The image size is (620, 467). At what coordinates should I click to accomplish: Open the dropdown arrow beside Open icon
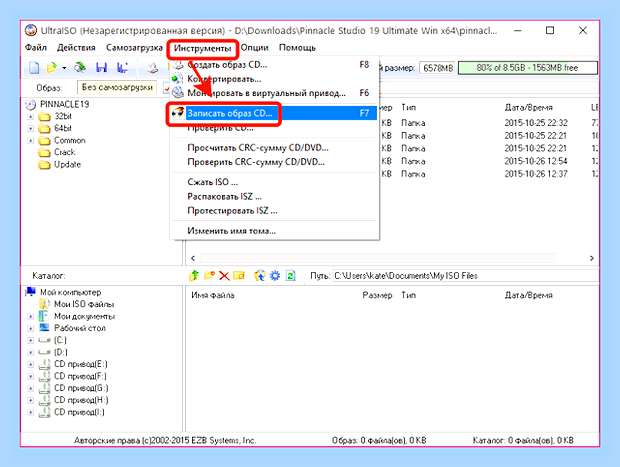click(64, 68)
